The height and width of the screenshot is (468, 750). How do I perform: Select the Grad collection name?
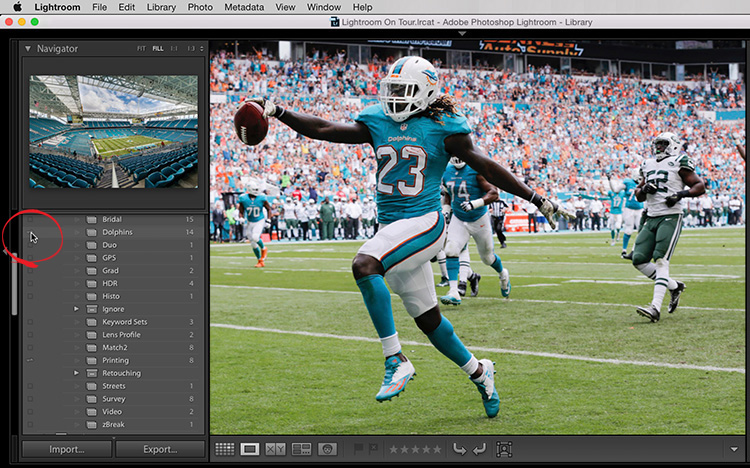pyautogui.click(x=110, y=271)
